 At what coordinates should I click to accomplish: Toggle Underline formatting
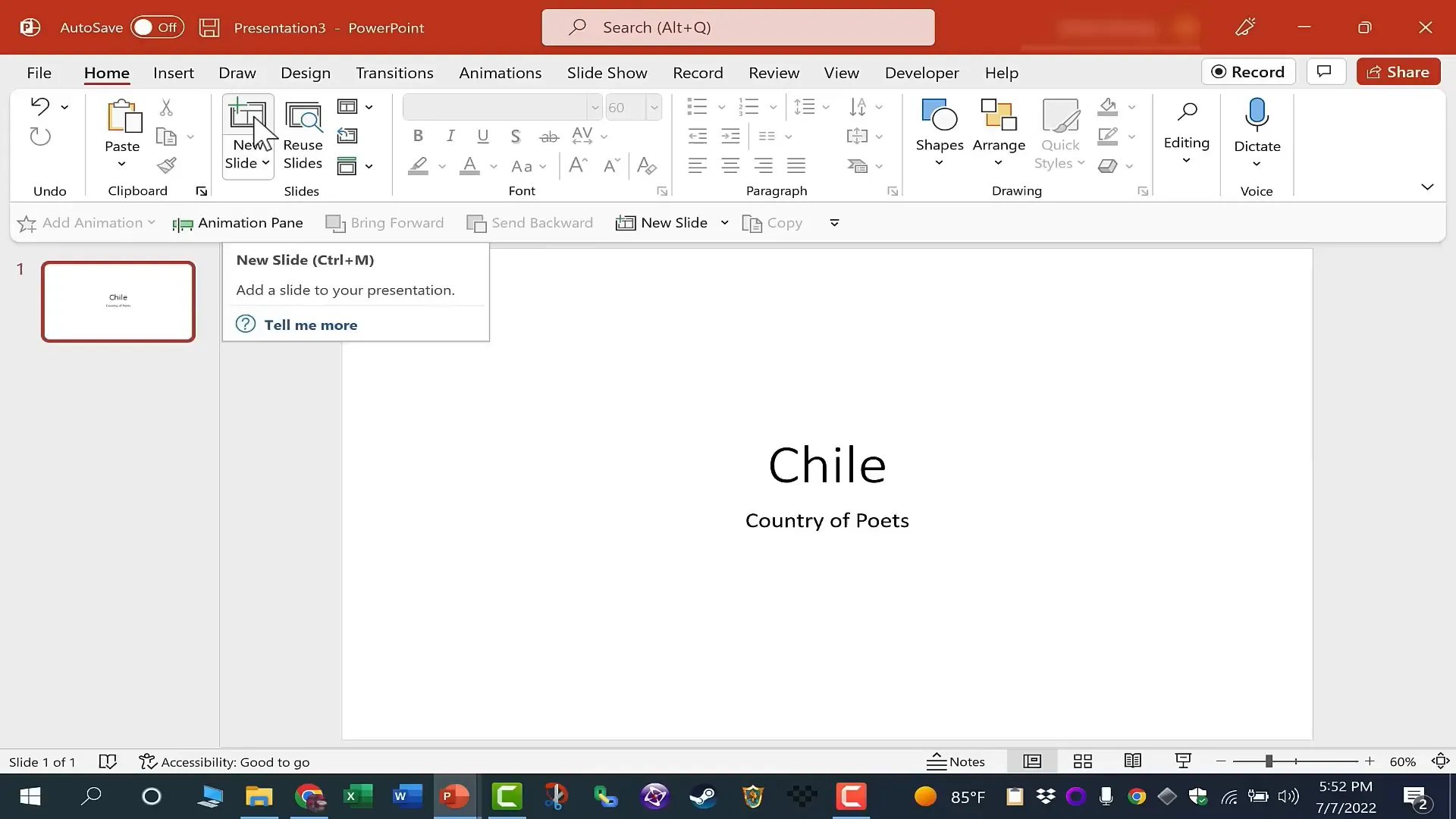click(x=482, y=136)
